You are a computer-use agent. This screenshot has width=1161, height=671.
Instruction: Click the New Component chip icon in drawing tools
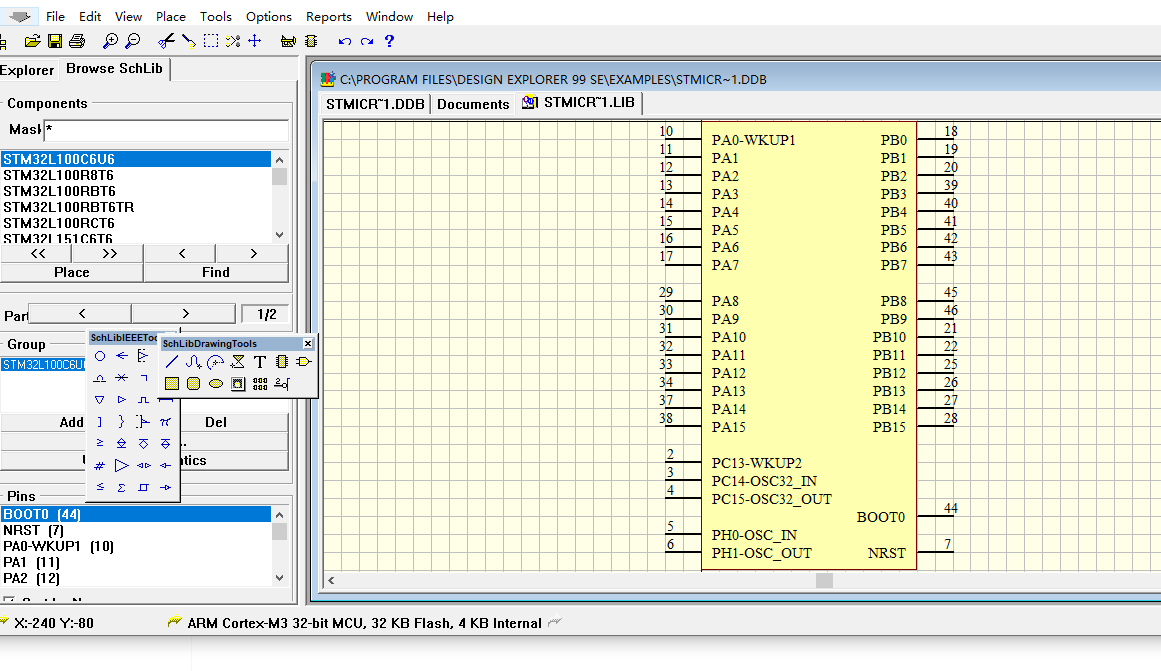[281, 361]
